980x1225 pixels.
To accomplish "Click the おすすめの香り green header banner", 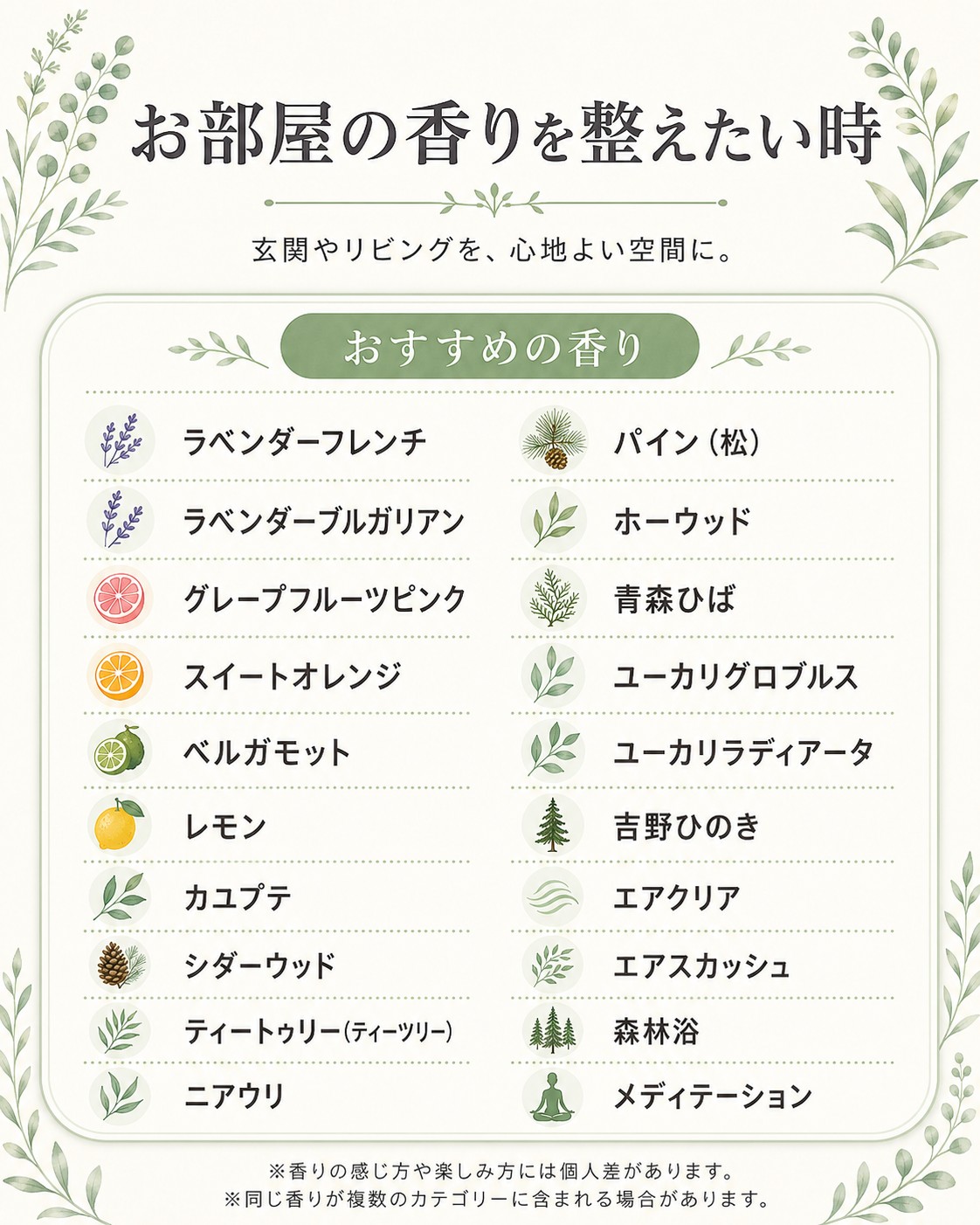I will coord(490,347).
